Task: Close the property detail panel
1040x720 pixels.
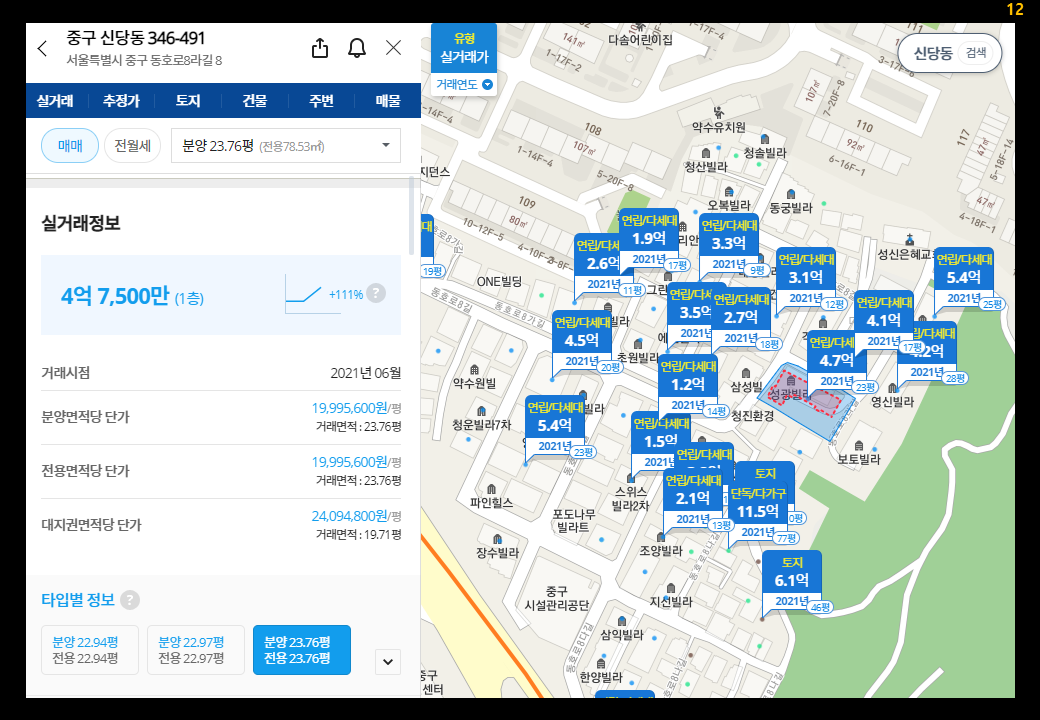Action: coord(393,48)
